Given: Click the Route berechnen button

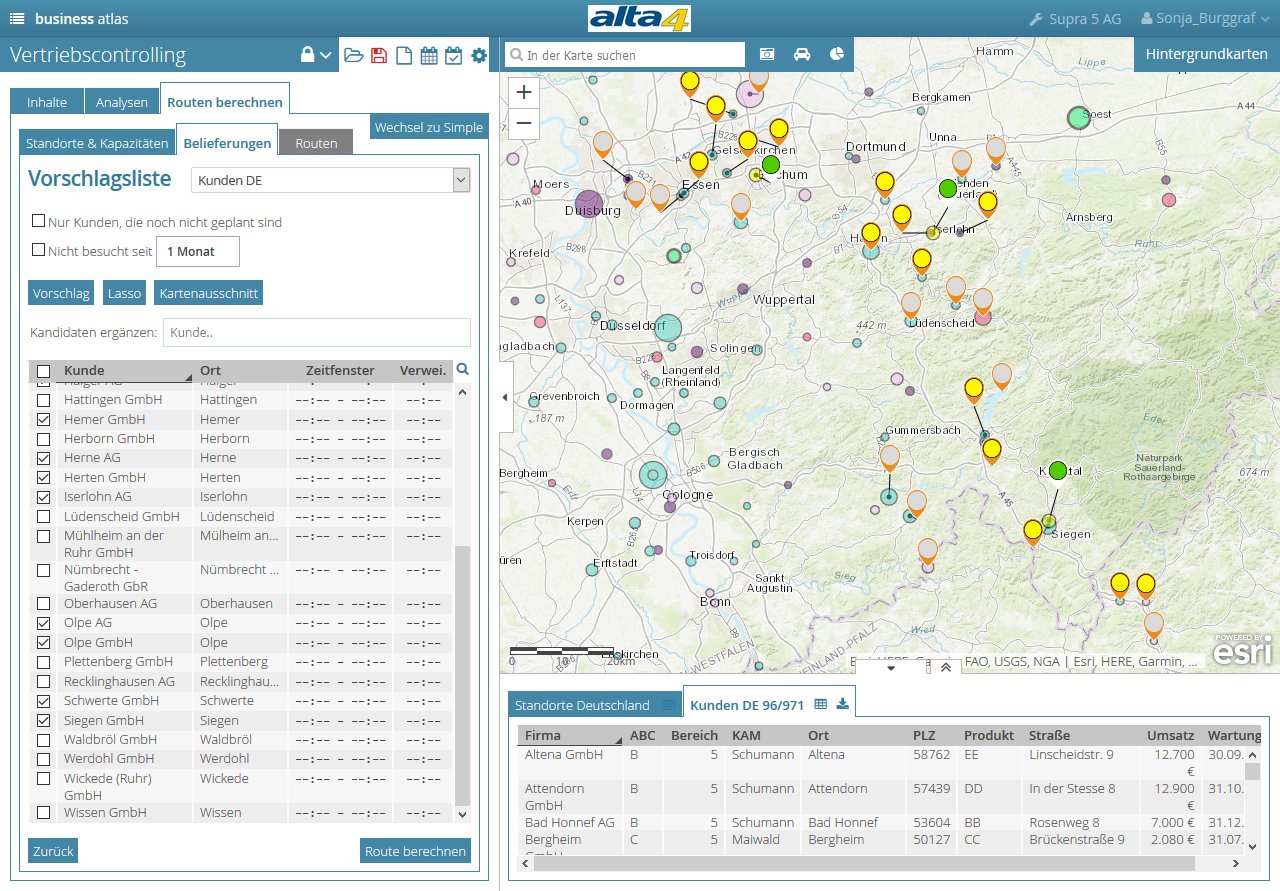Looking at the screenshot, I should 415,851.
